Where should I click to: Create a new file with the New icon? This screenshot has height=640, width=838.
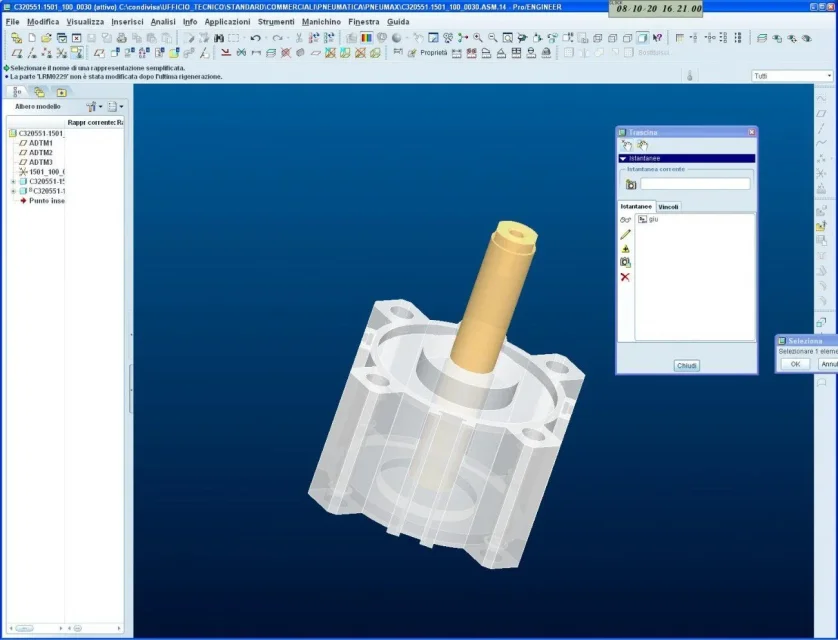(32, 38)
